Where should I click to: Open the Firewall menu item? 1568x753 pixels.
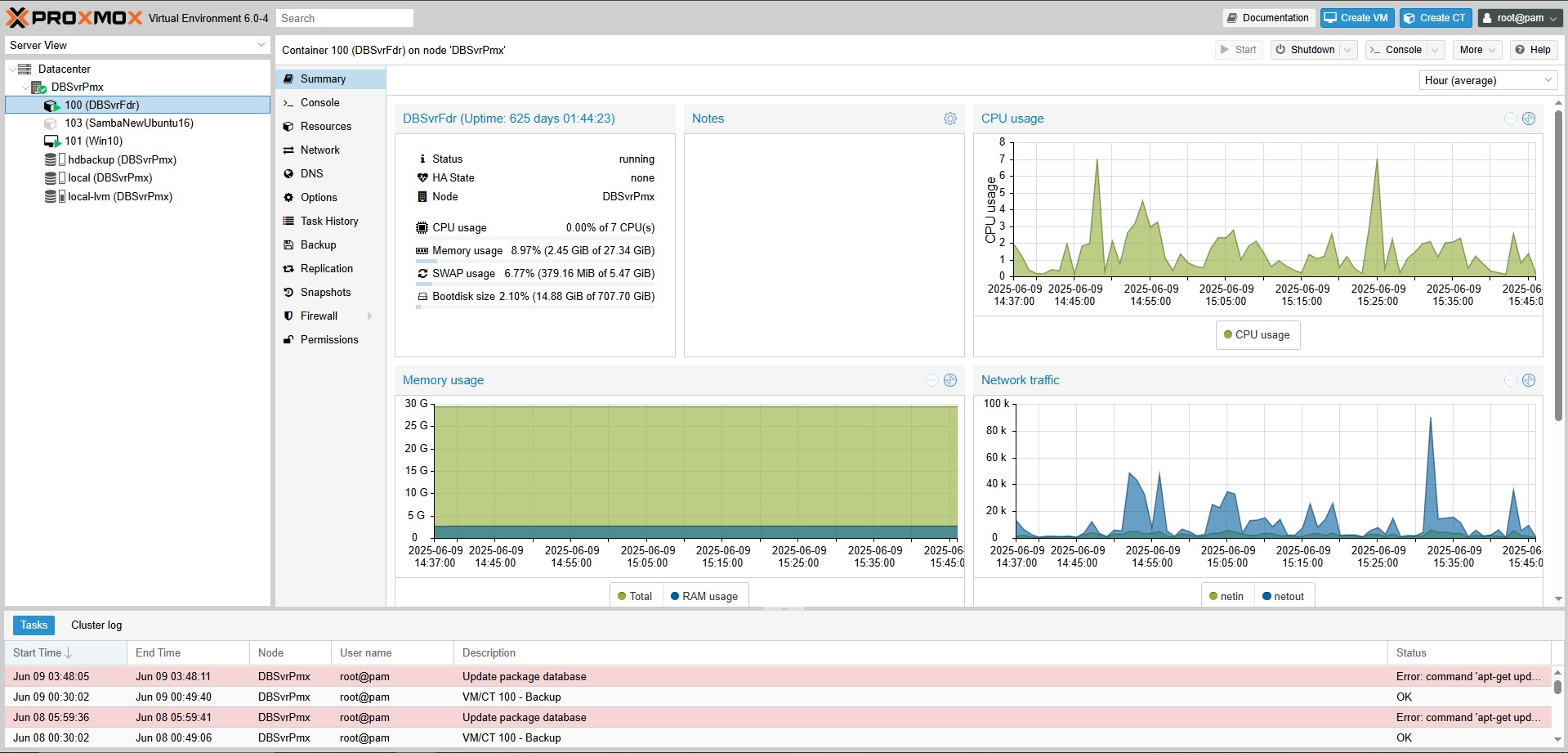pyautogui.click(x=319, y=316)
